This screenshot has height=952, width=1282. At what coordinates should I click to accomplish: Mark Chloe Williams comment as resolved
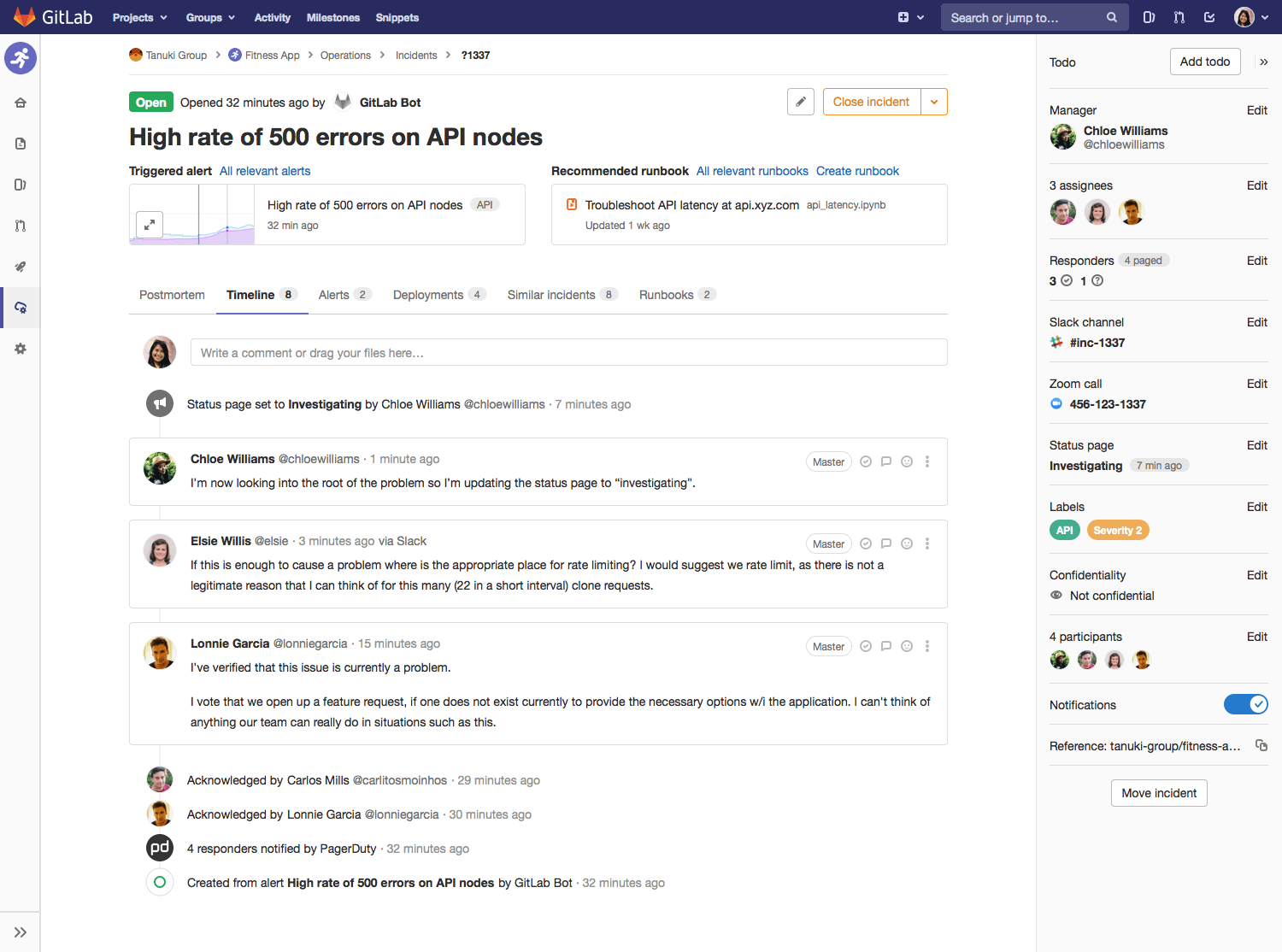tap(866, 461)
